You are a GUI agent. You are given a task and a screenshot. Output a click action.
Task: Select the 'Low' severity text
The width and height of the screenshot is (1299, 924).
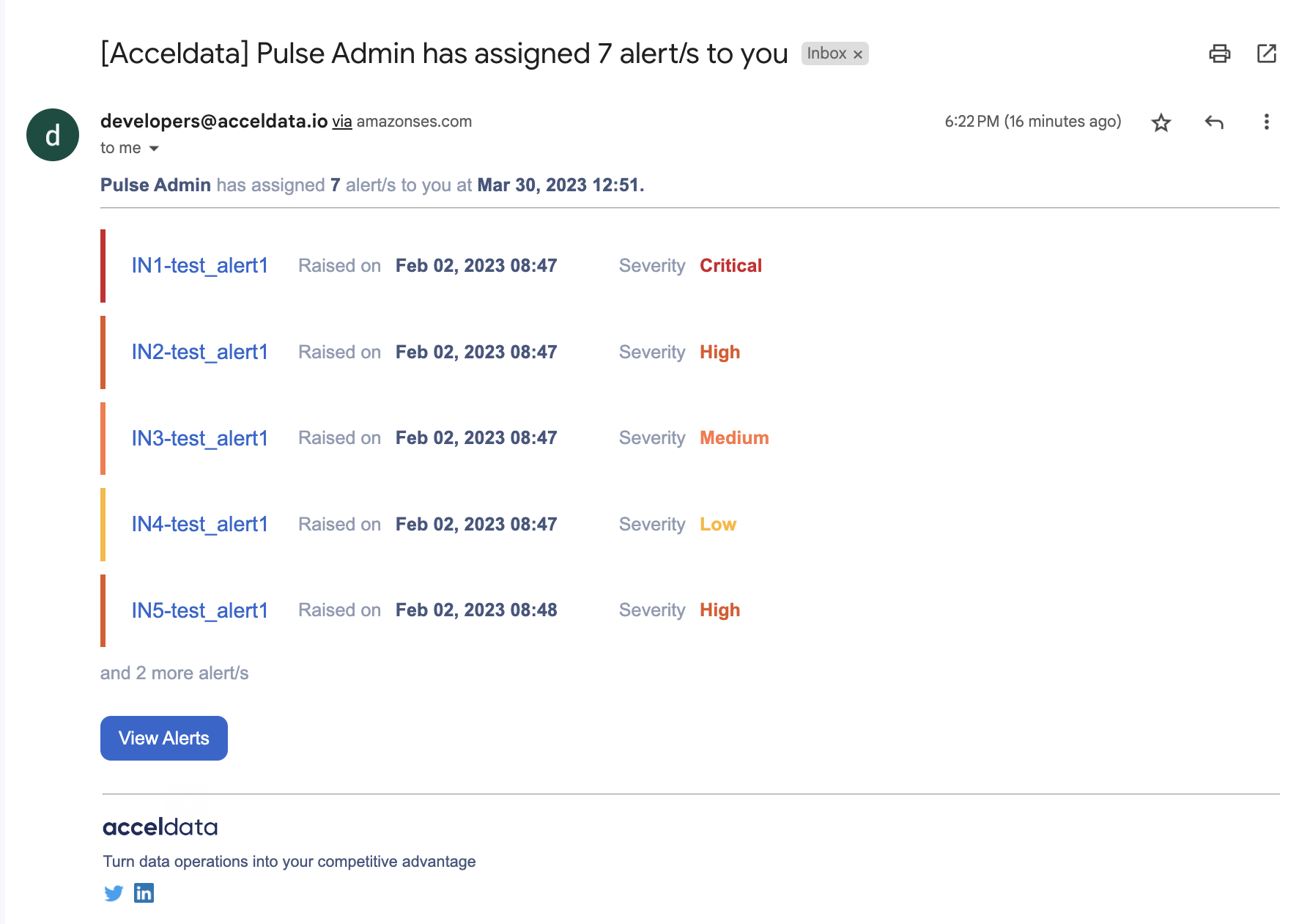pos(718,524)
